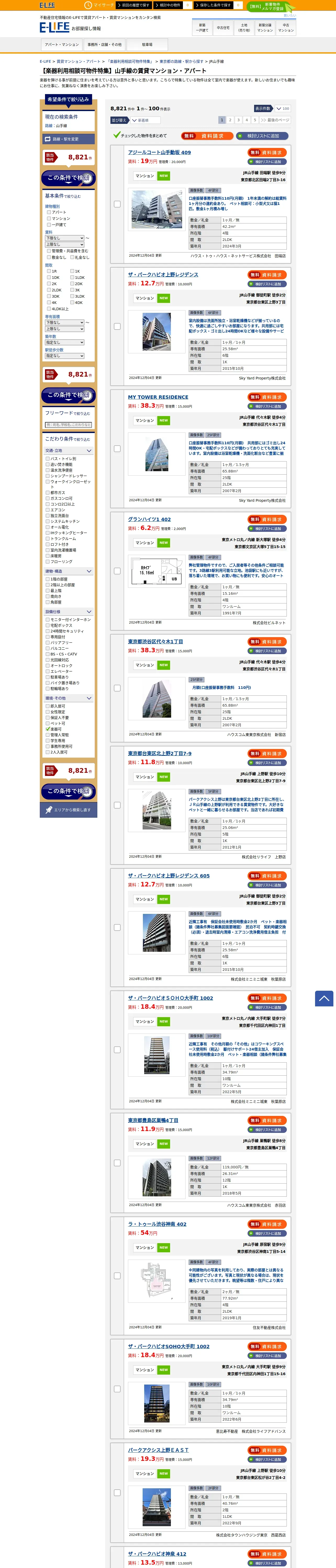Add アジールコート山手動坂 409 to 検討リスト
The image size is (336, 1568).
267,162
